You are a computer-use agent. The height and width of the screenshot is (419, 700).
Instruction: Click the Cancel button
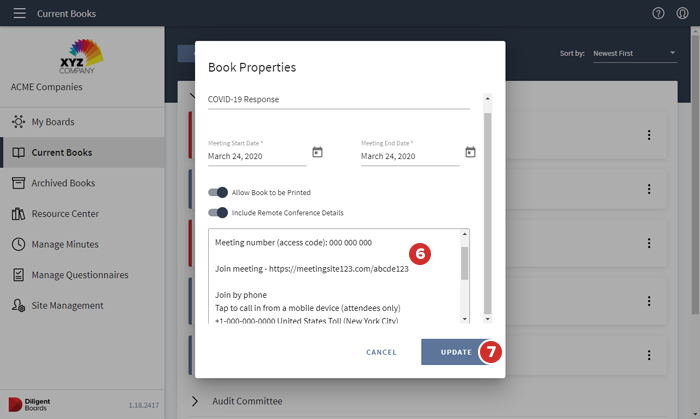click(x=381, y=352)
